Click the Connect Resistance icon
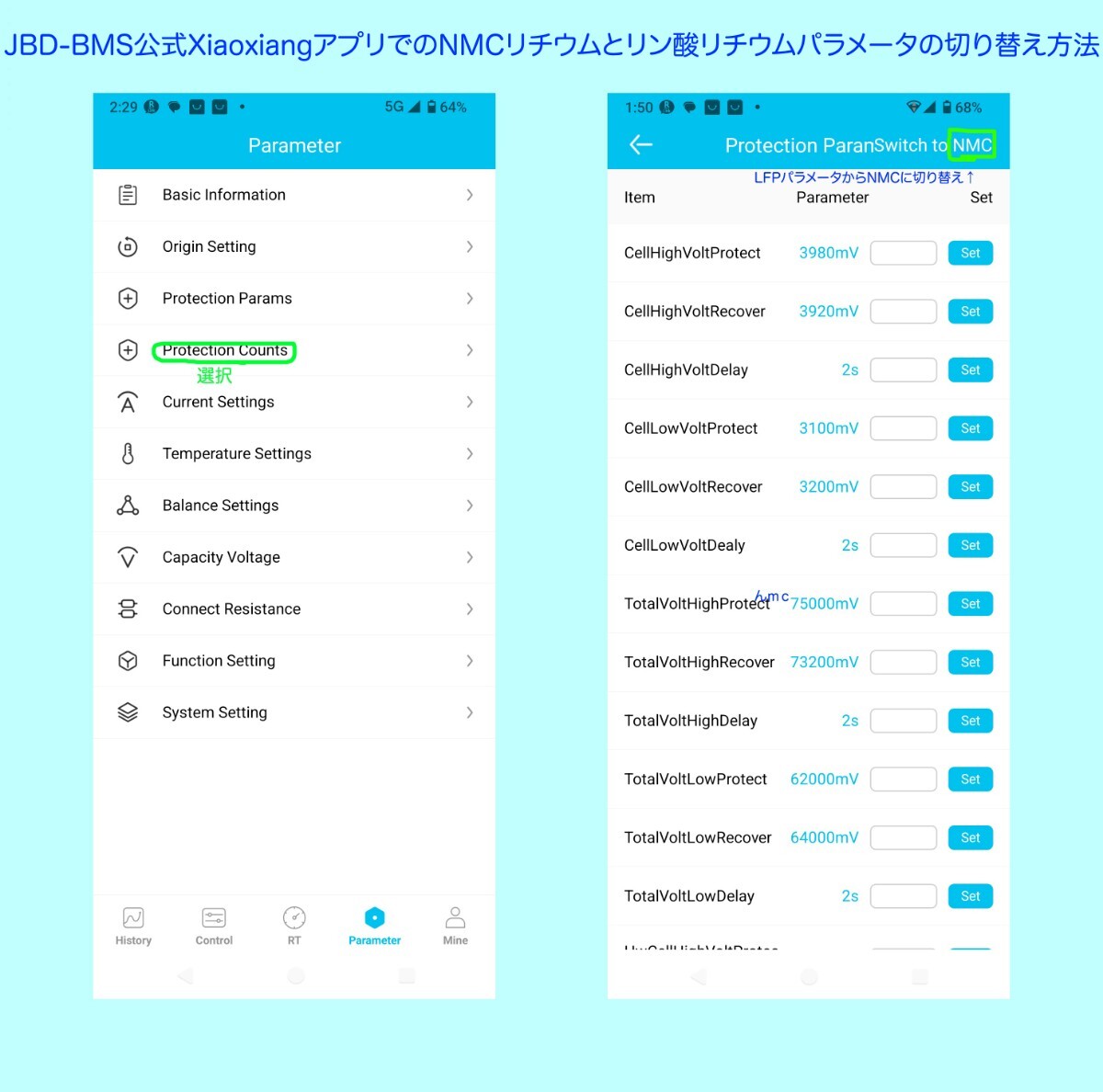Viewport: 1103px width, 1092px height. (x=128, y=609)
